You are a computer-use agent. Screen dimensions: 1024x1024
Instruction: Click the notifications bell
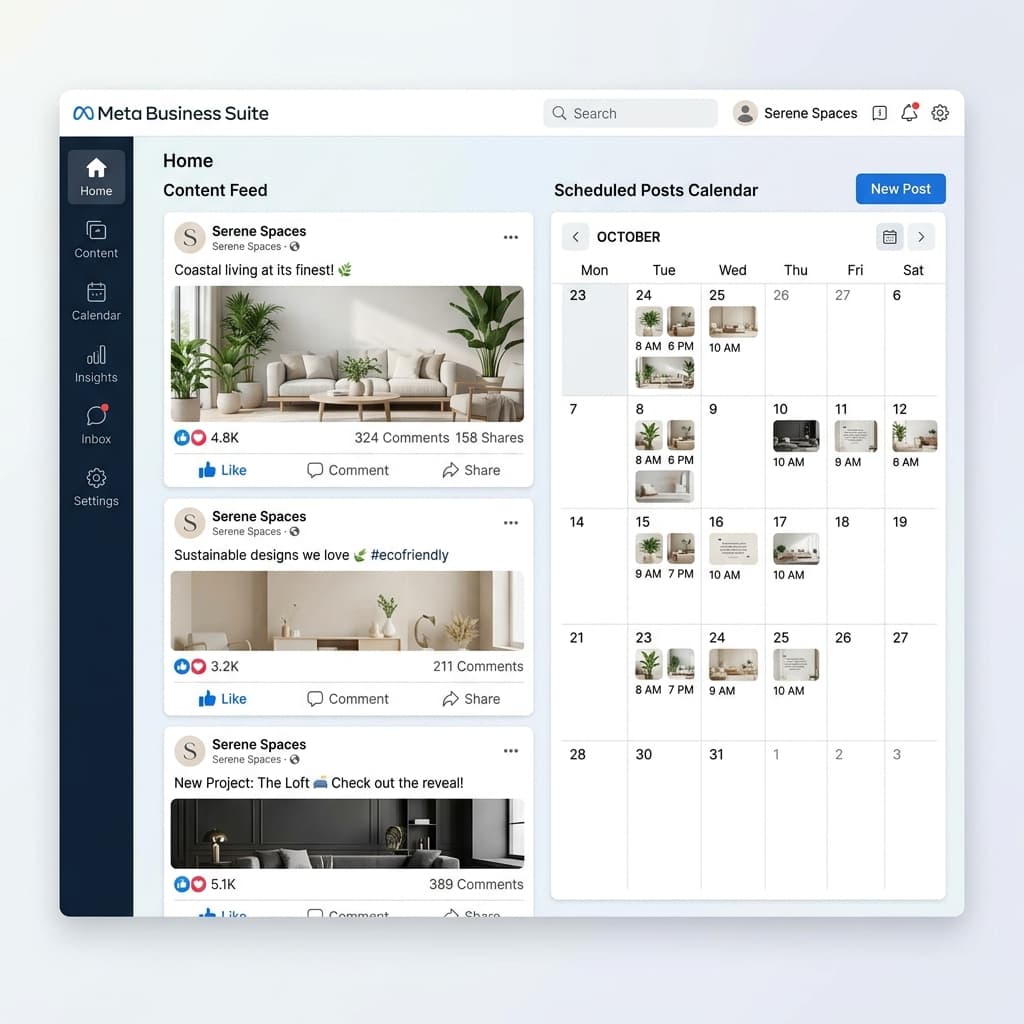(x=908, y=113)
